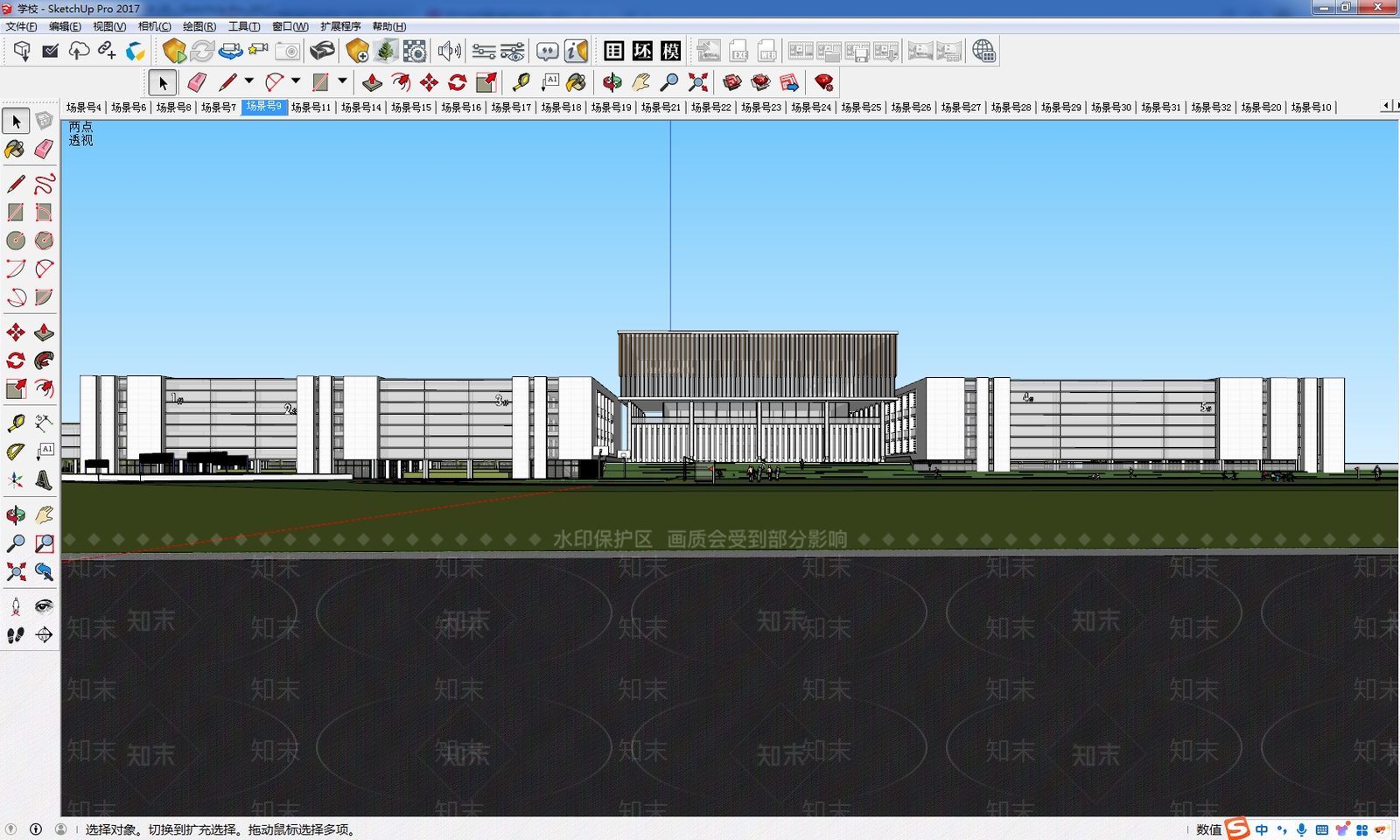This screenshot has width=1400, height=840.
Task: Activate the Protractor tool in the left palette
Action: tap(16, 451)
